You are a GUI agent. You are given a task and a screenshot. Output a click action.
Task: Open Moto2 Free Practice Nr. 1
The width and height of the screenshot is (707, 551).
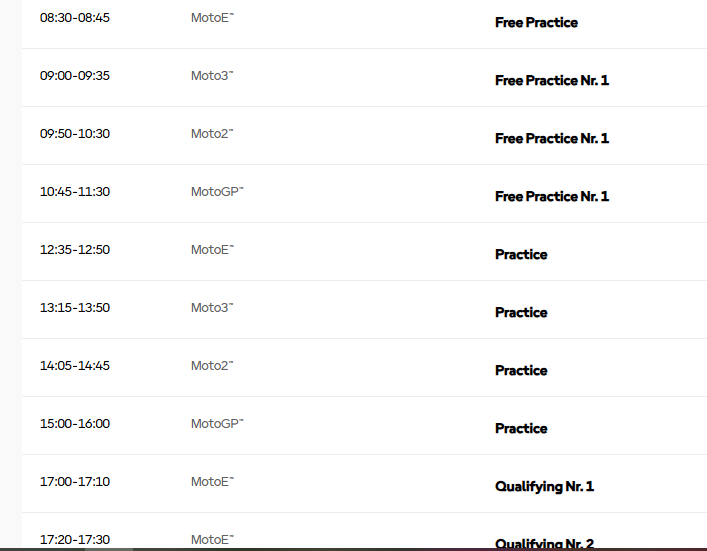[x=552, y=138]
